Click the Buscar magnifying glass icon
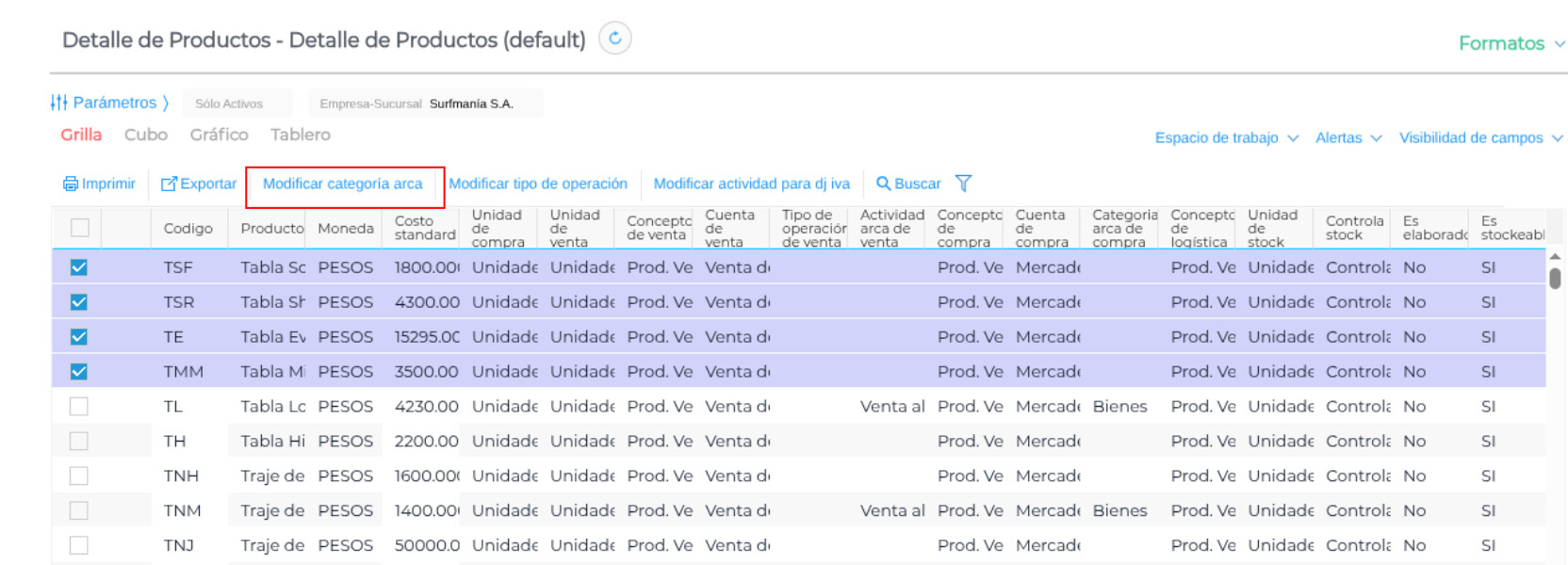 (x=883, y=184)
